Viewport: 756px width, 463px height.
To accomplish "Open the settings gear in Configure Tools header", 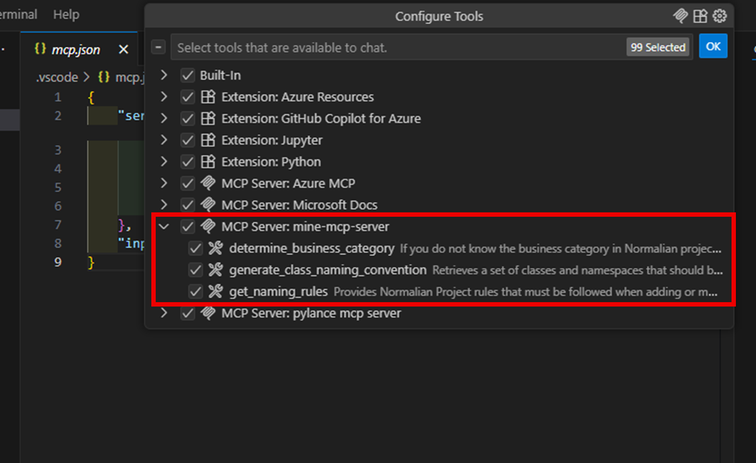I will click(719, 16).
